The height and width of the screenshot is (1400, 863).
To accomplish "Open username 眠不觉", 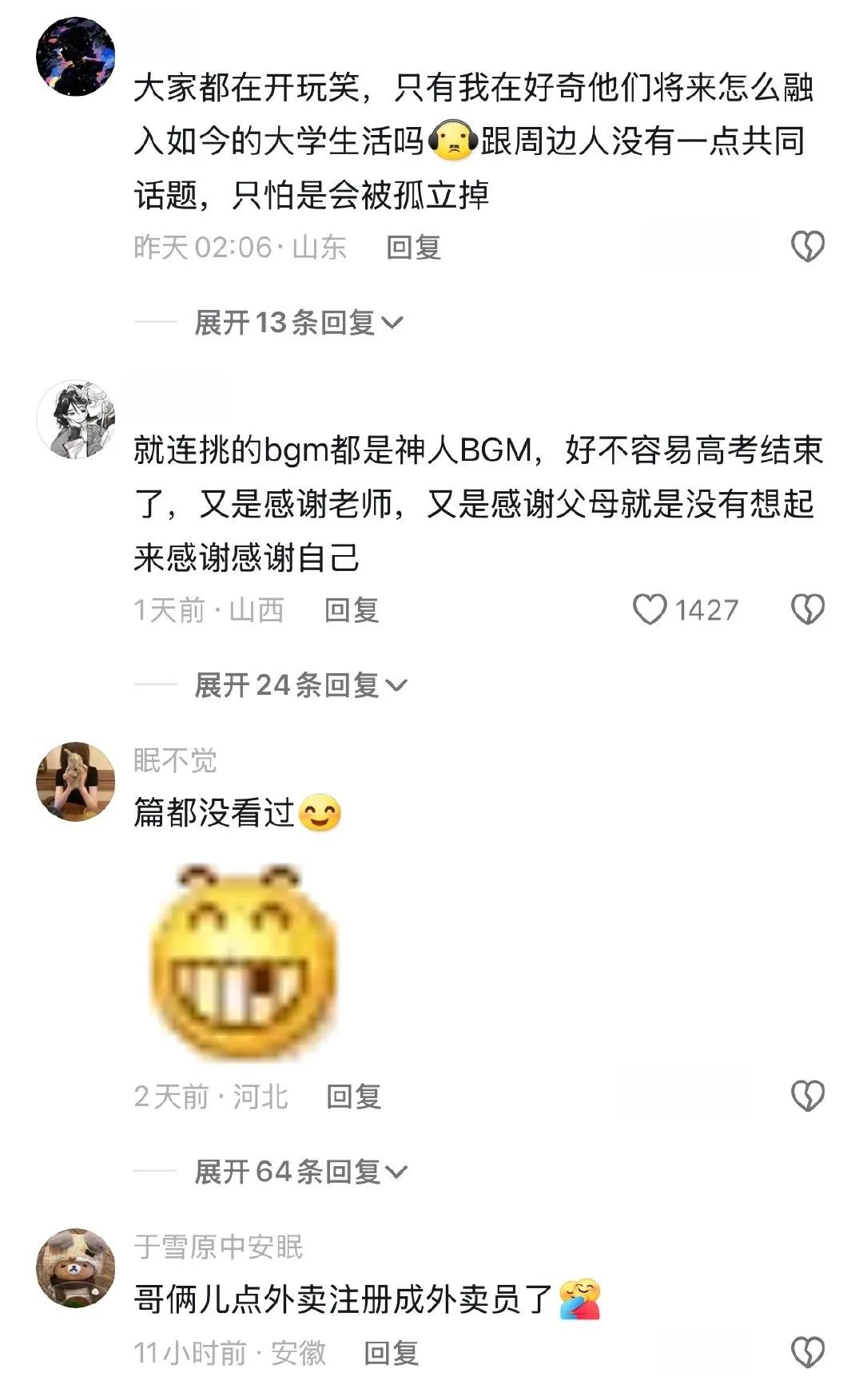I will click(x=175, y=760).
